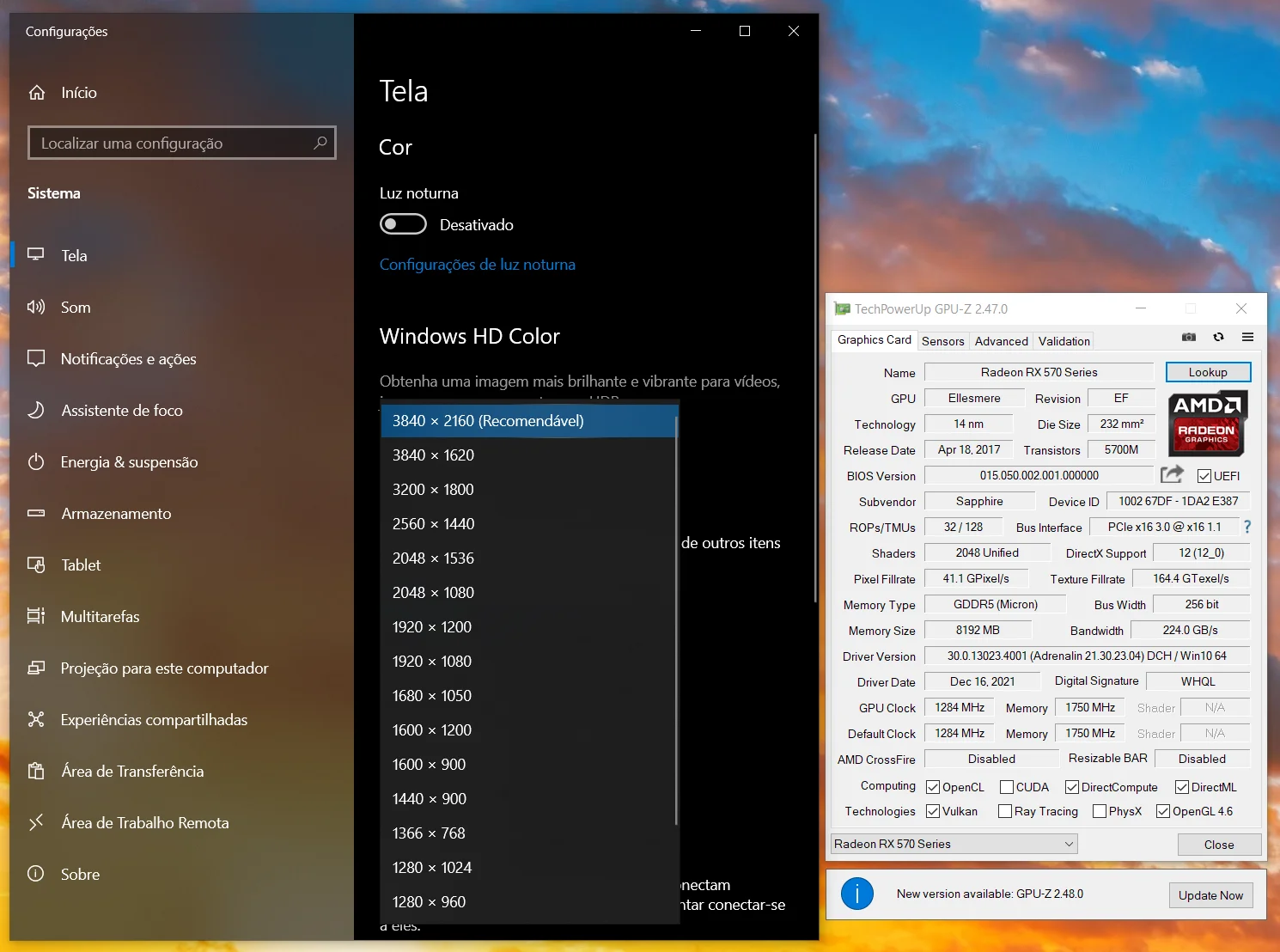1280x952 pixels.
Task: Toggle the UEFI checkbox
Action: pyautogui.click(x=1204, y=476)
